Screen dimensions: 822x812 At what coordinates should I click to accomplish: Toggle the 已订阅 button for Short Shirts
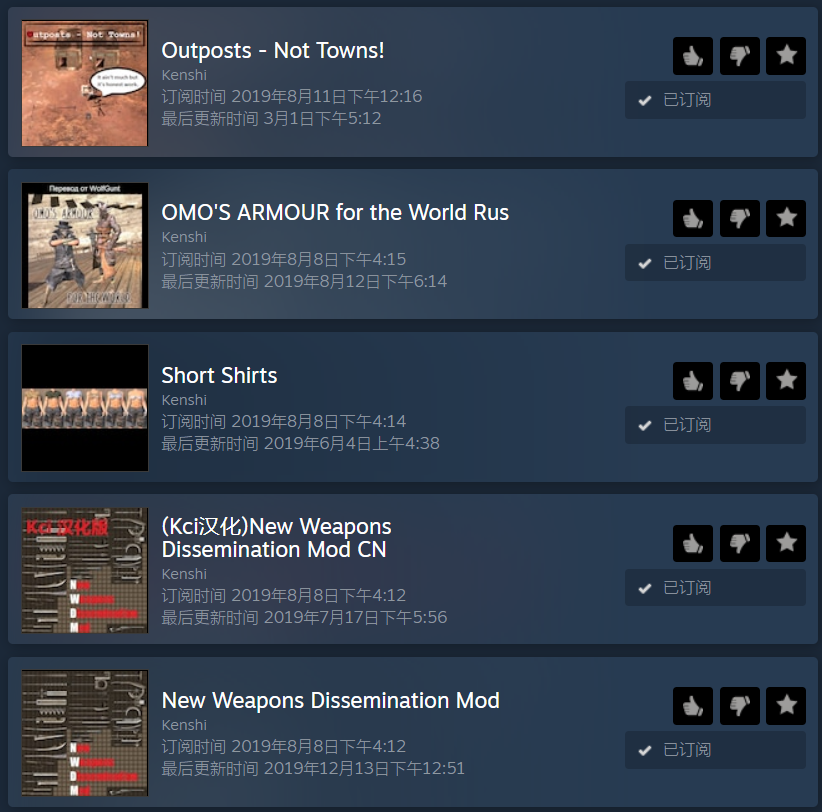[715, 425]
